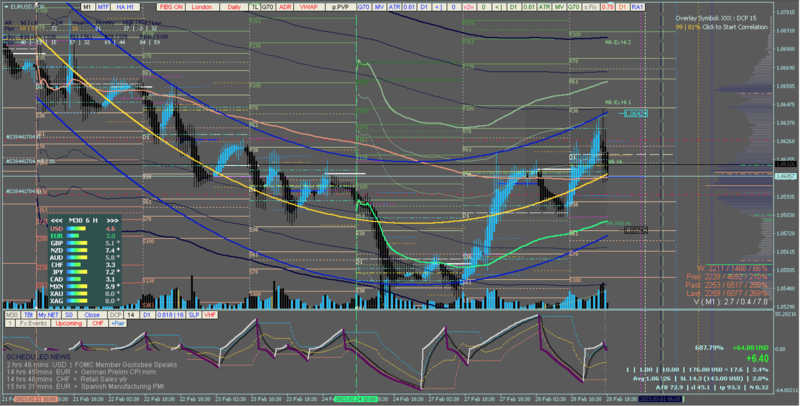Select the M1 timeframe button

pyautogui.click(x=87, y=7)
